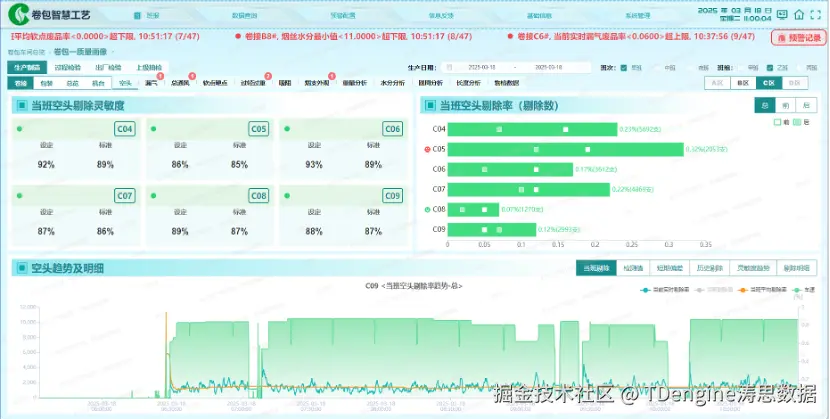
Task: Uncheck the 早班 shift checkbox
Action: (x=624, y=68)
